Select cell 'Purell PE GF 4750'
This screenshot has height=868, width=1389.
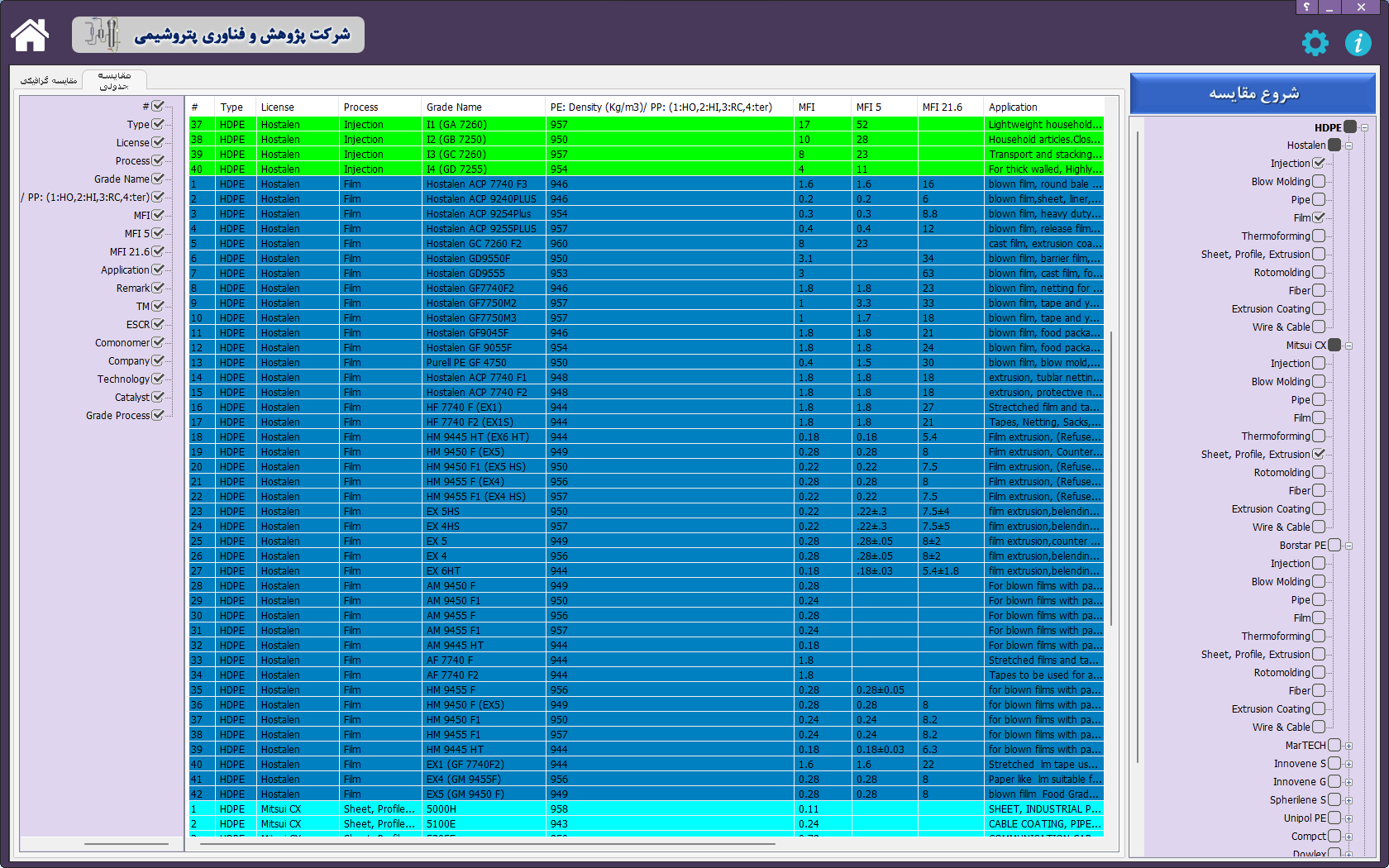pyautogui.click(x=484, y=363)
